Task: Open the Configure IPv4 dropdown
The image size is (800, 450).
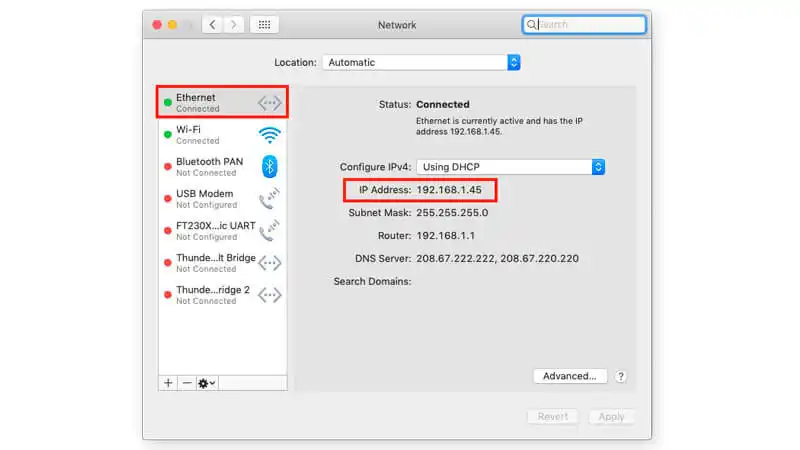Action: (511, 167)
